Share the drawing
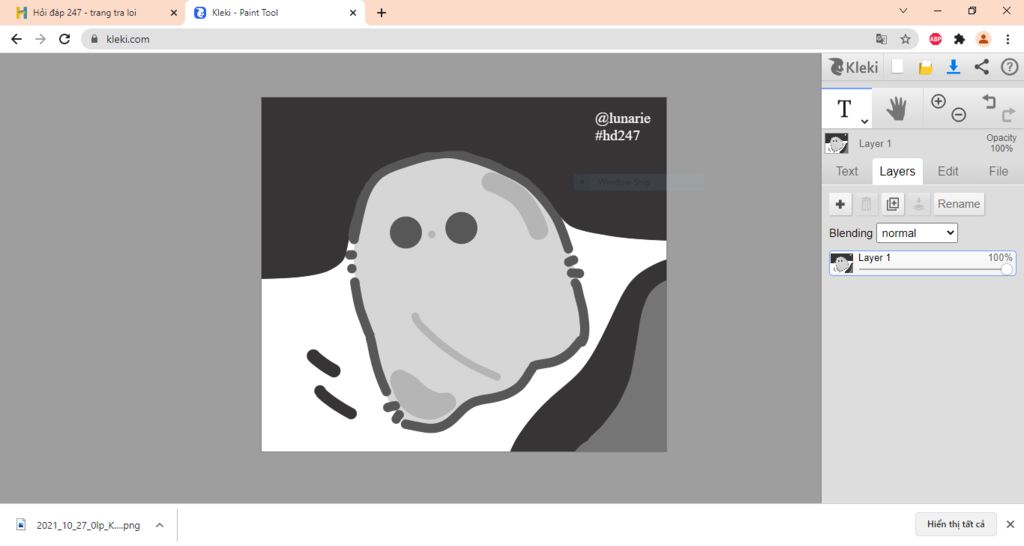 tap(982, 67)
